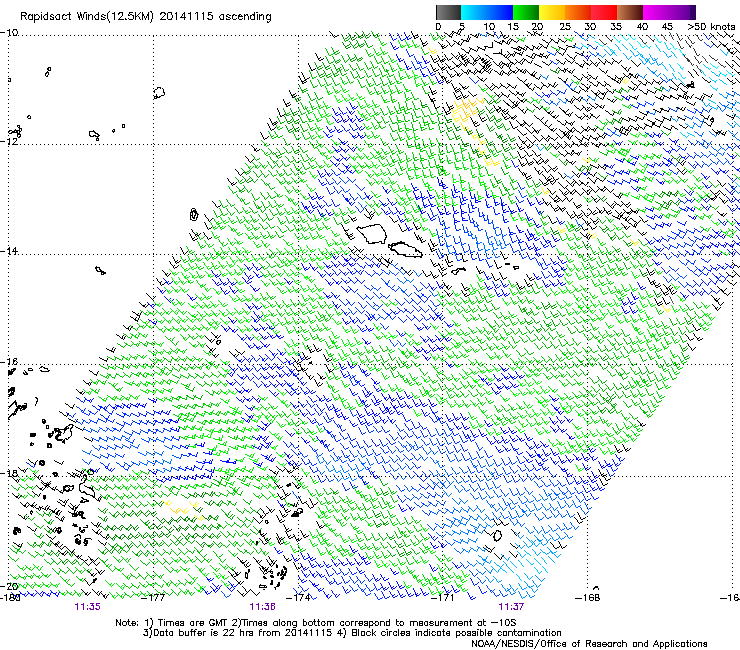Click the '>50 knots' legend label

coord(711,27)
